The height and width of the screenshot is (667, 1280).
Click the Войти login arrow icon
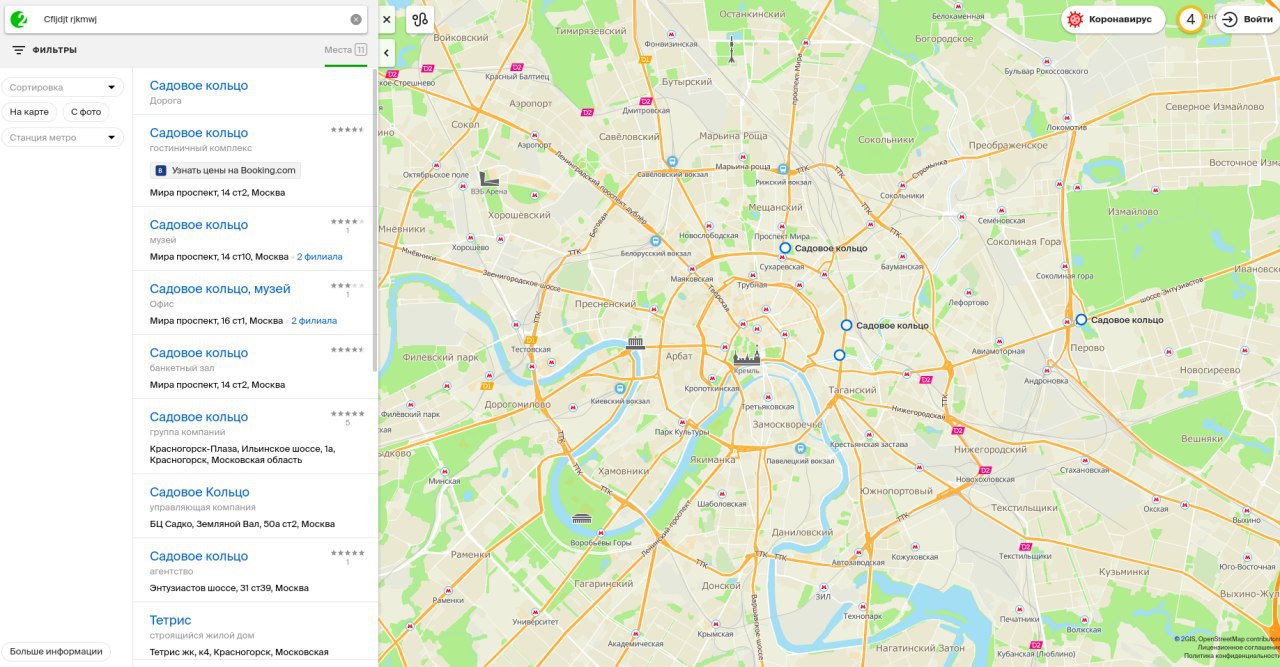(1230, 19)
